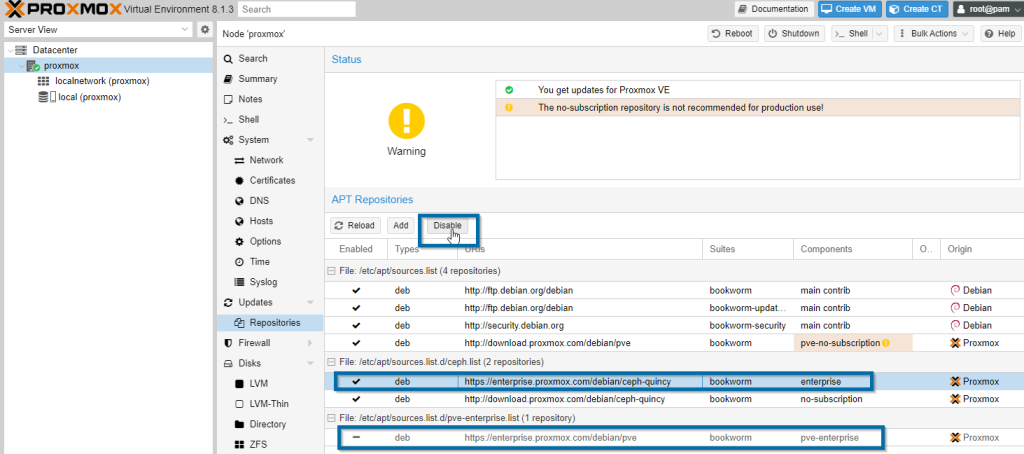This screenshot has height=454, width=1024.
Task: Open Documentation
Action: tap(773, 9)
